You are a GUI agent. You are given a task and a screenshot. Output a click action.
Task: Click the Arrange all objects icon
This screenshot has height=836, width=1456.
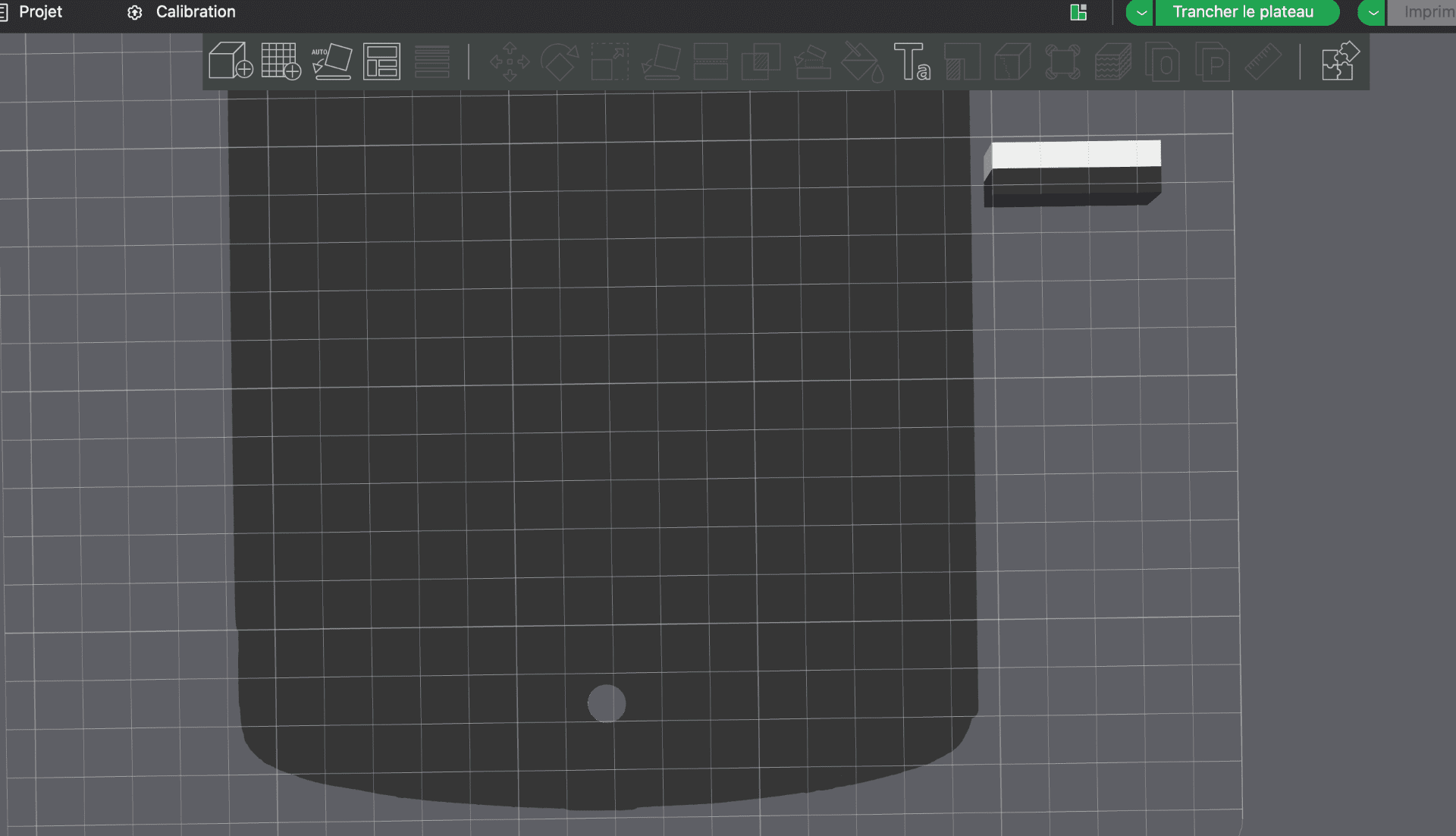click(381, 61)
